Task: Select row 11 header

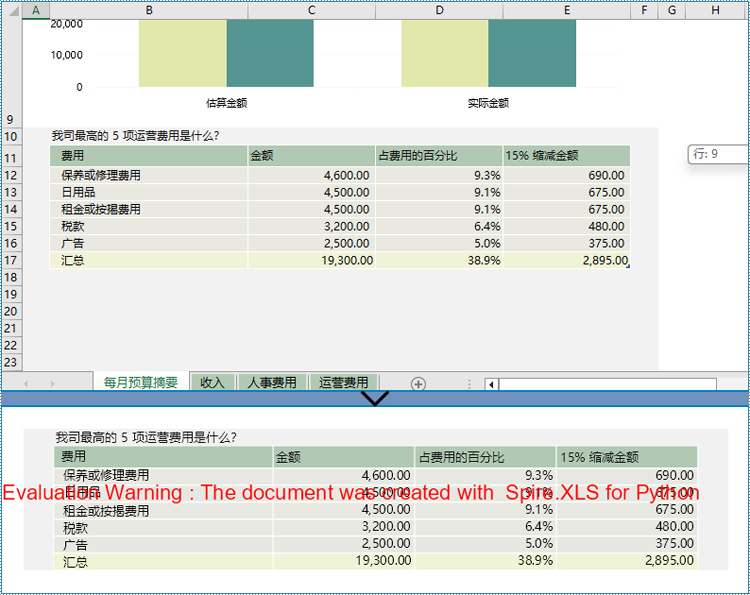Action: tap(11, 158)
